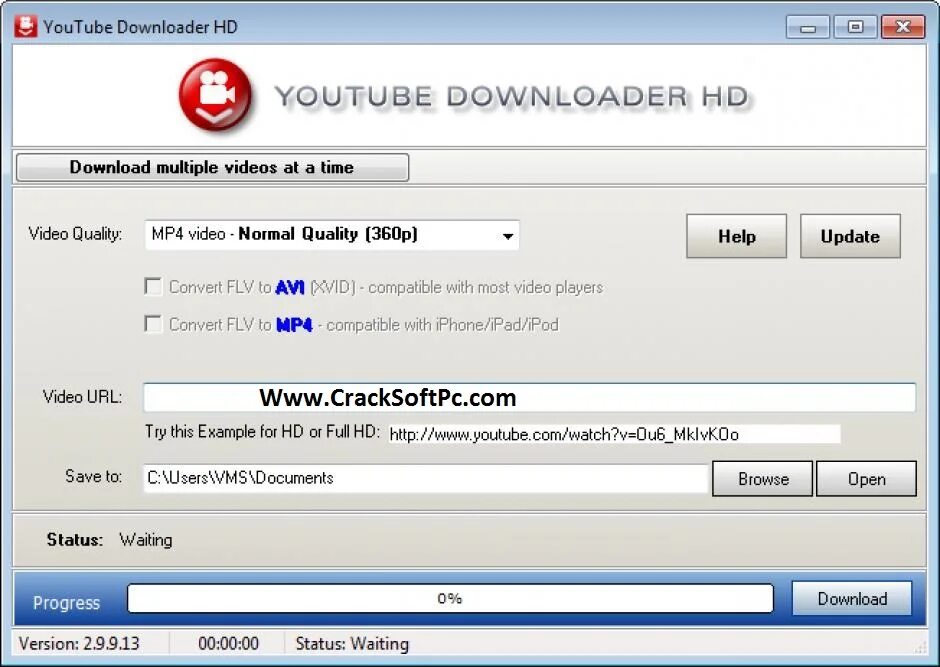The image size is (940, 667).
Task: Maximize the application window
Action: click(855, 27)
